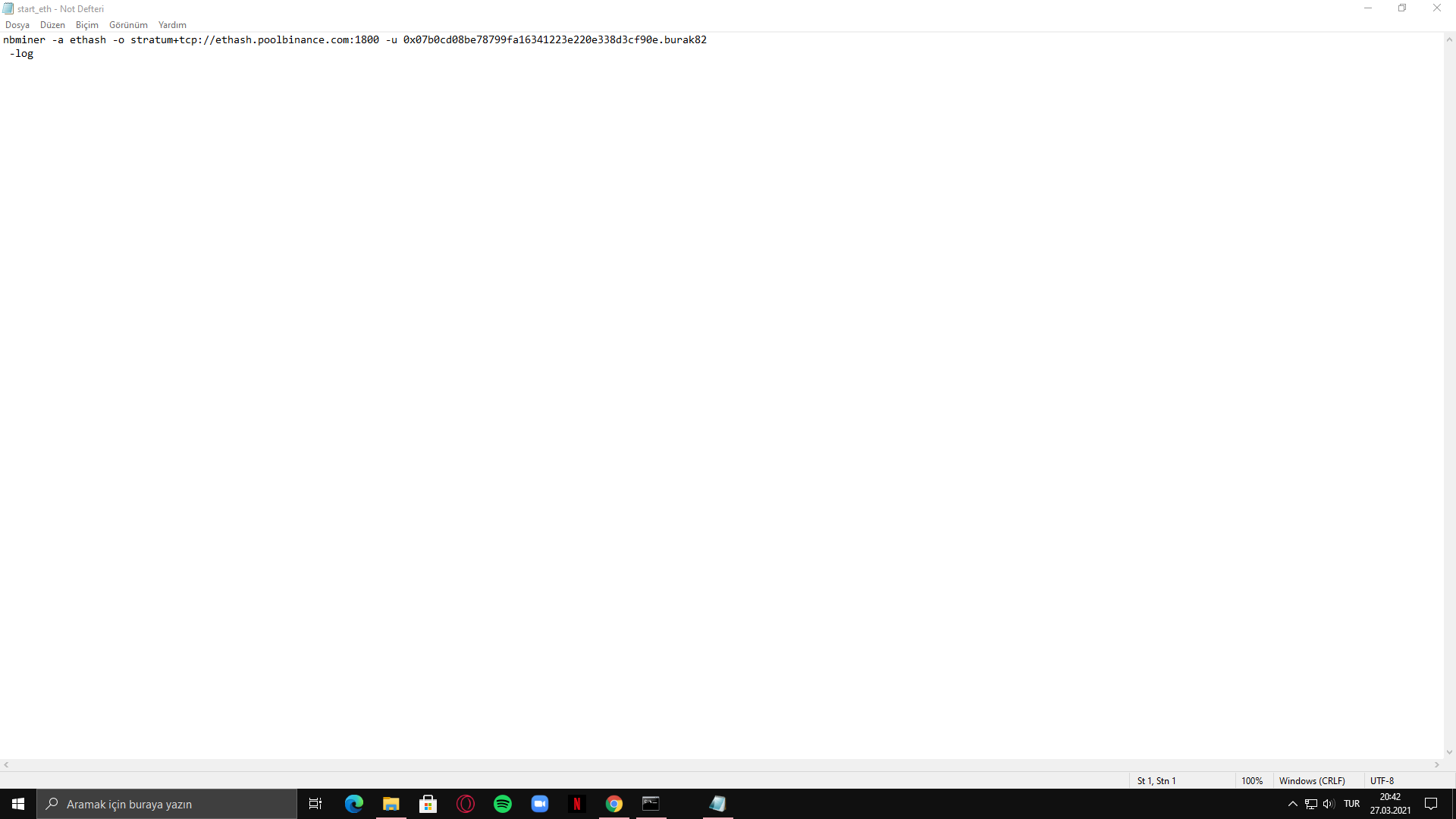Click the 100% zoom status entry
The width and height of the screenshot is (1456, 819).
(1252, 780)
